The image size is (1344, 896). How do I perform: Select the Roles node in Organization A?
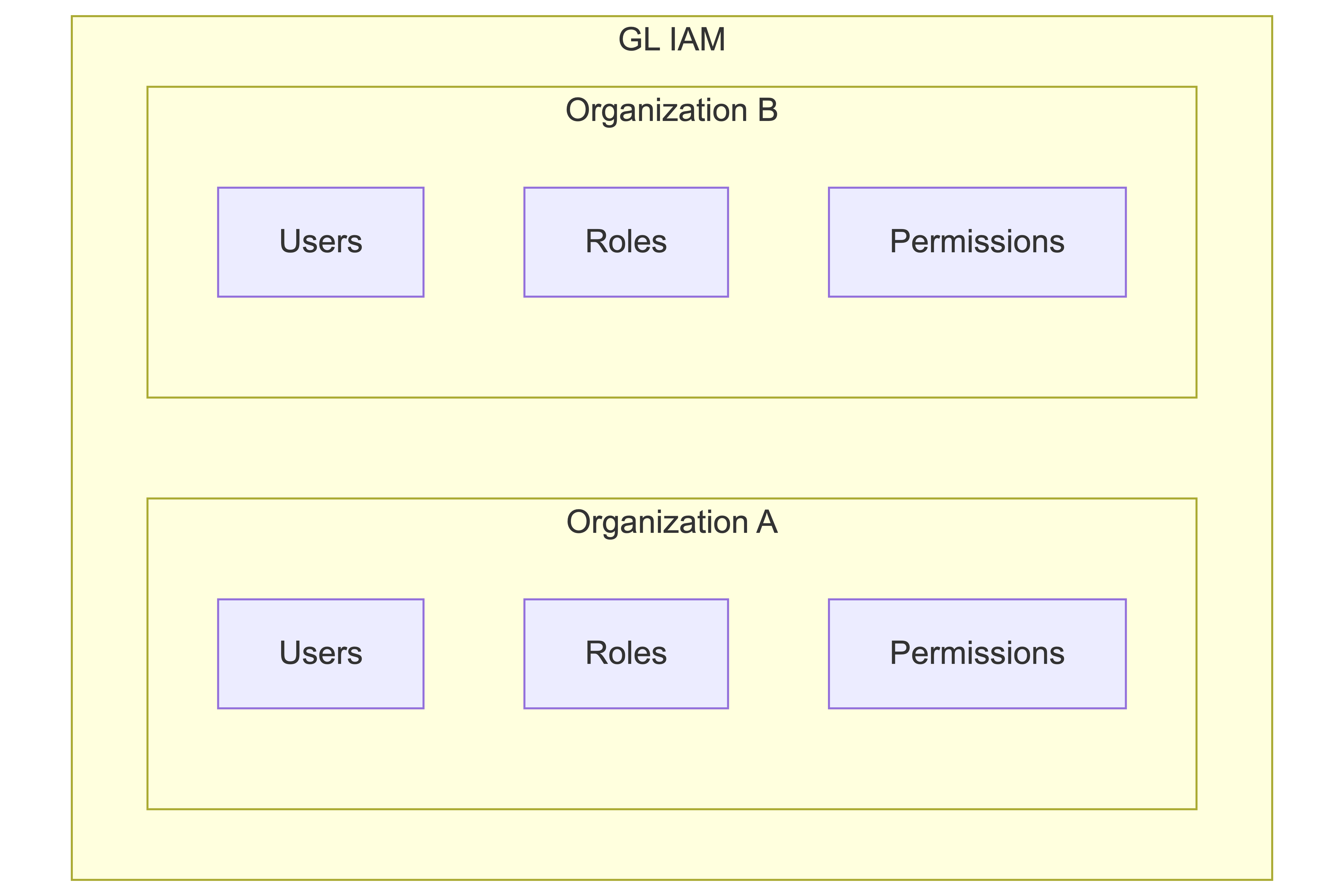[626, 654]
